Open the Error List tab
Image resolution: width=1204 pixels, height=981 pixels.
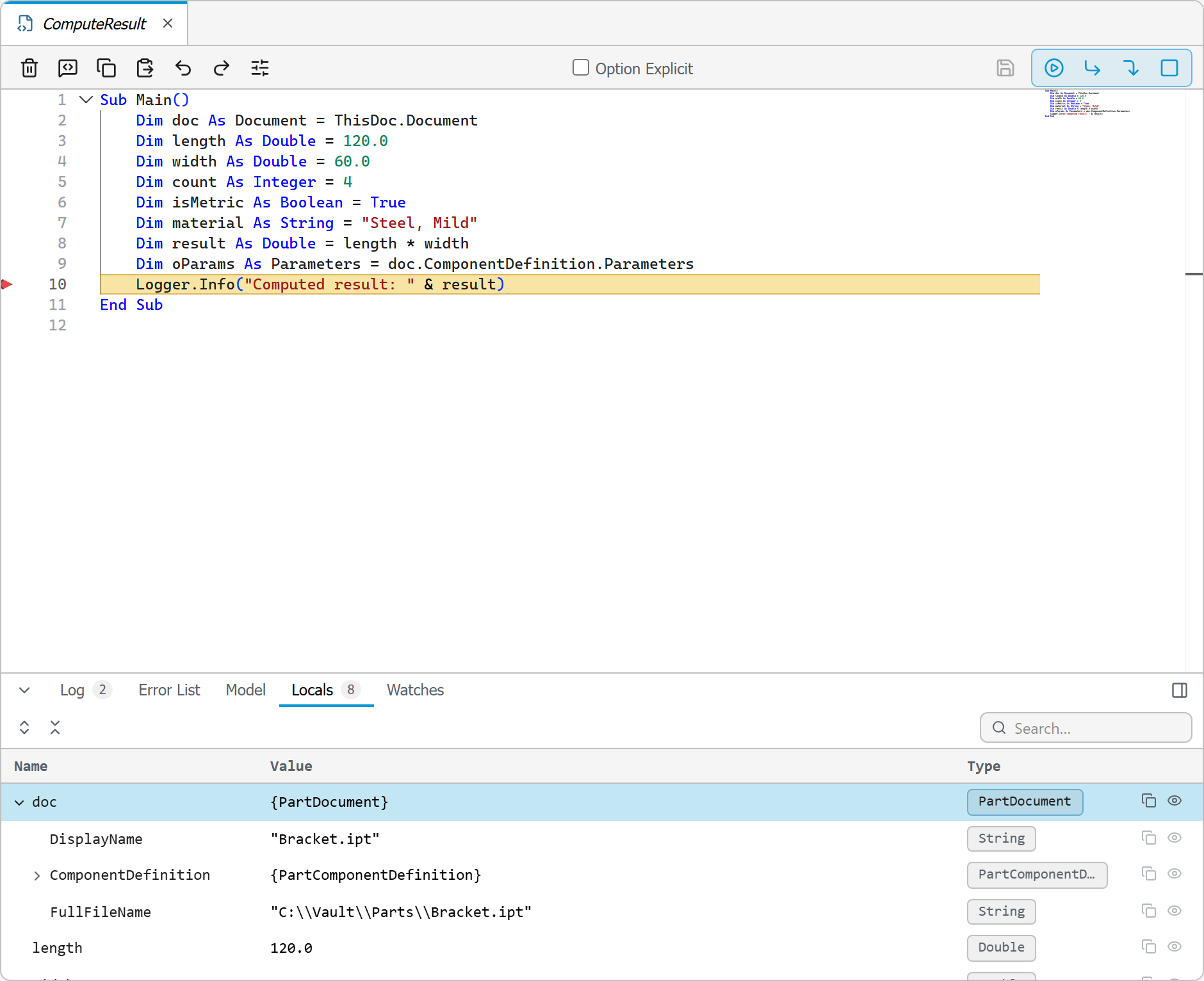pos(169,690)
